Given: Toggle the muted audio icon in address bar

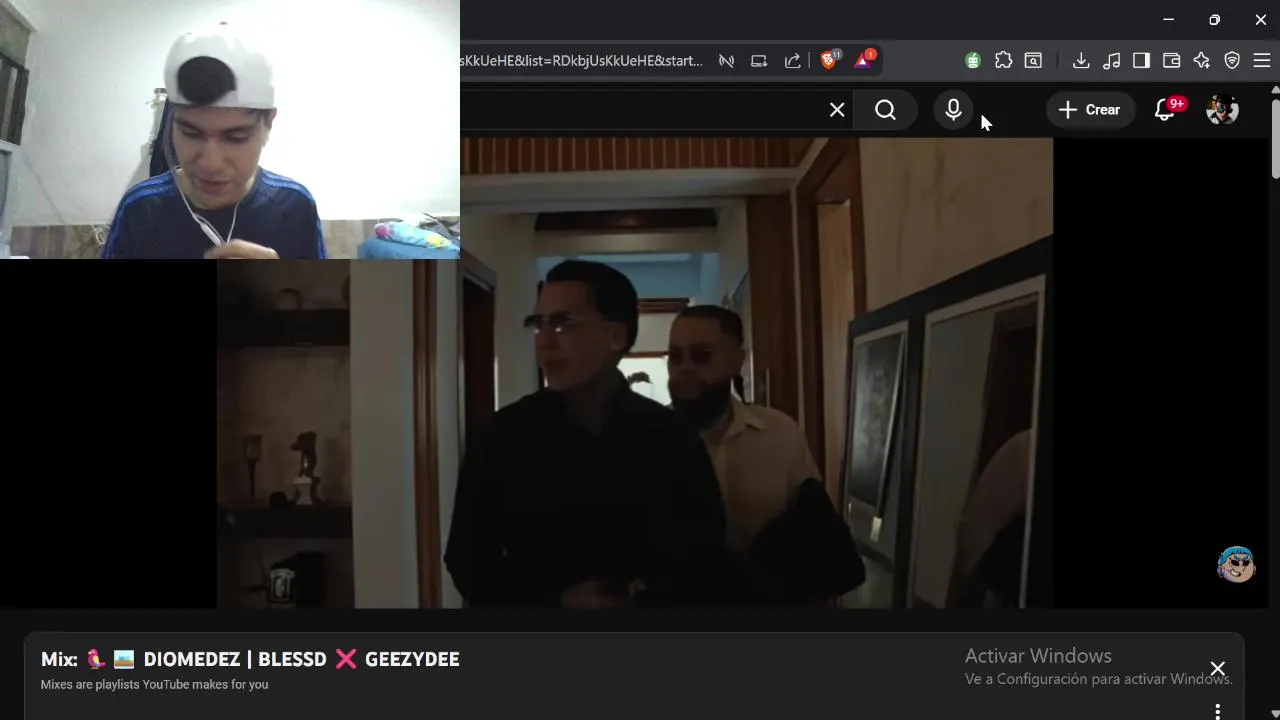Looking at the screenshot, I should (727, 61).
